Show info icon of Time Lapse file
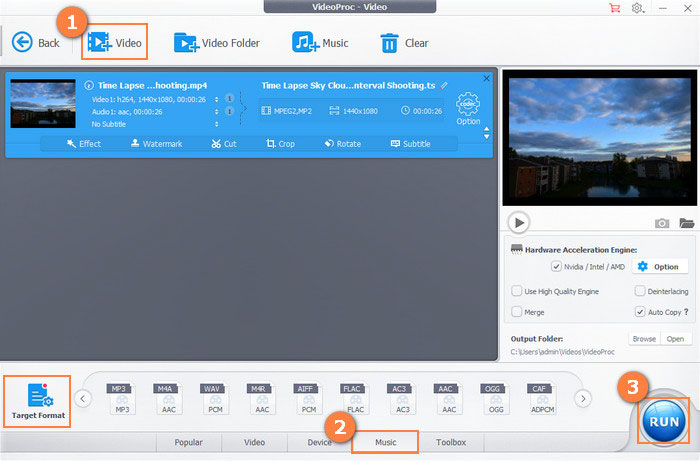This screenshot has width=700, height=461. 89,85
